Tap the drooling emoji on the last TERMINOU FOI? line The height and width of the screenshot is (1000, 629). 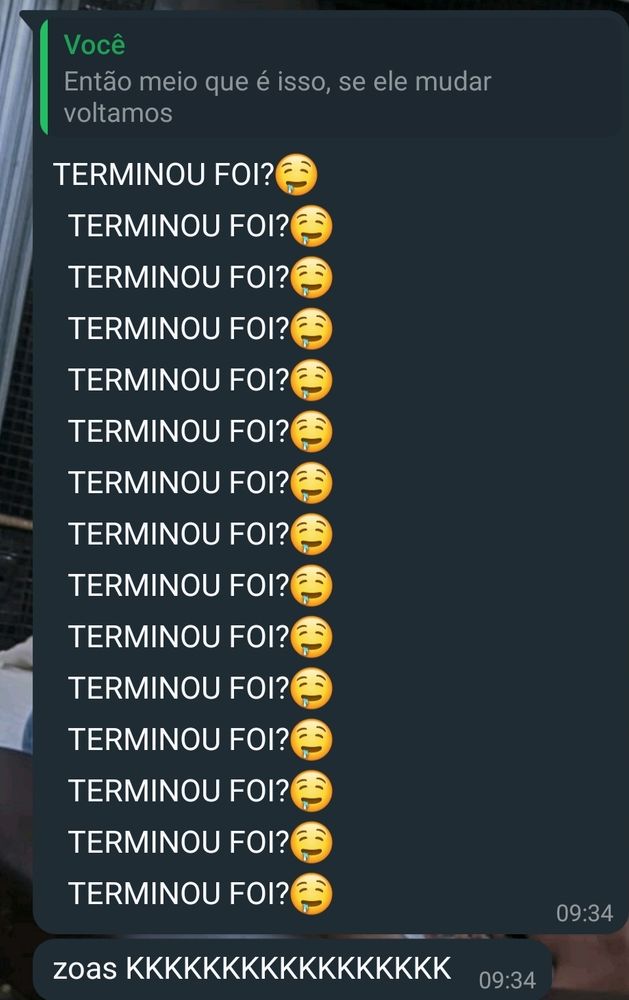click(x=311, y=893)
